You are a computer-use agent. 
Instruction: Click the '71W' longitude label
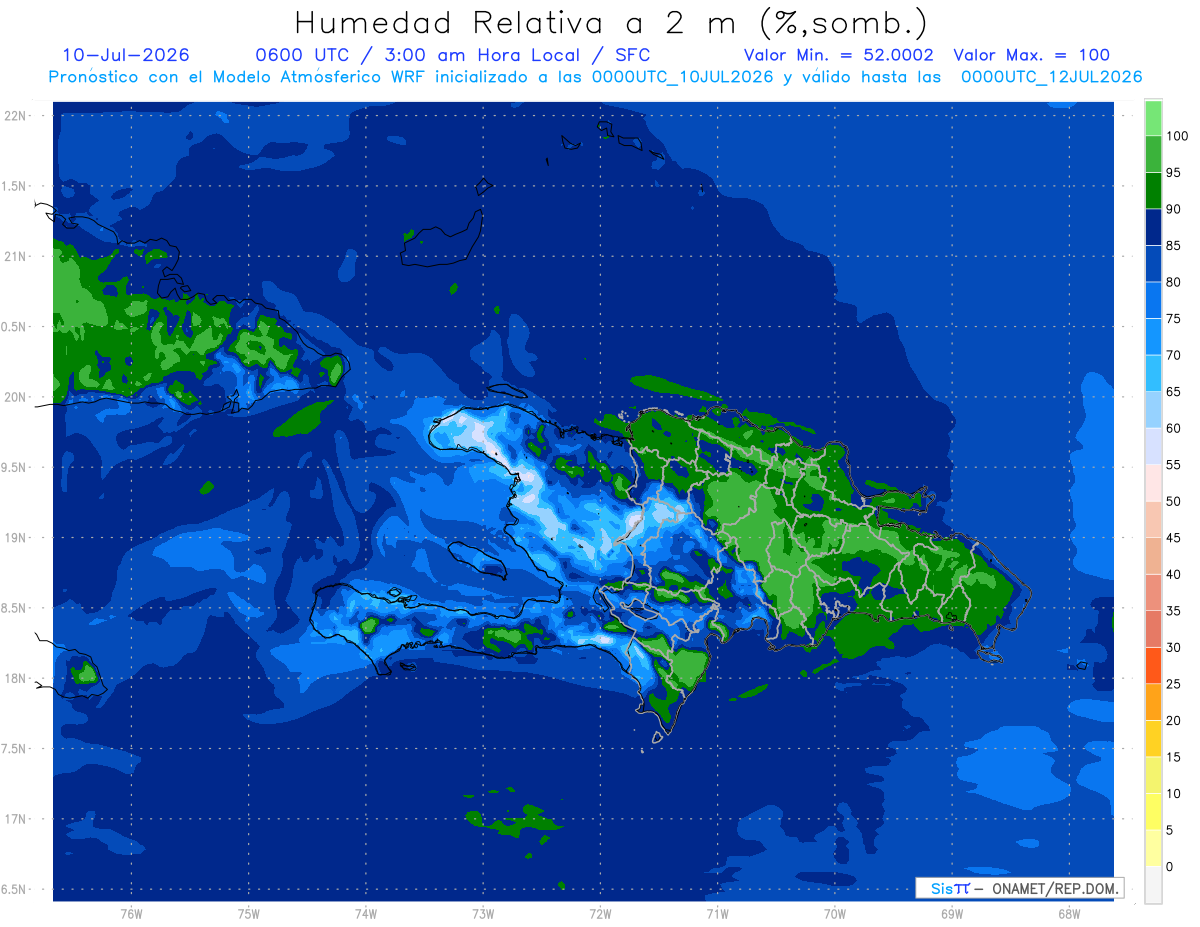tap(717, 914)
